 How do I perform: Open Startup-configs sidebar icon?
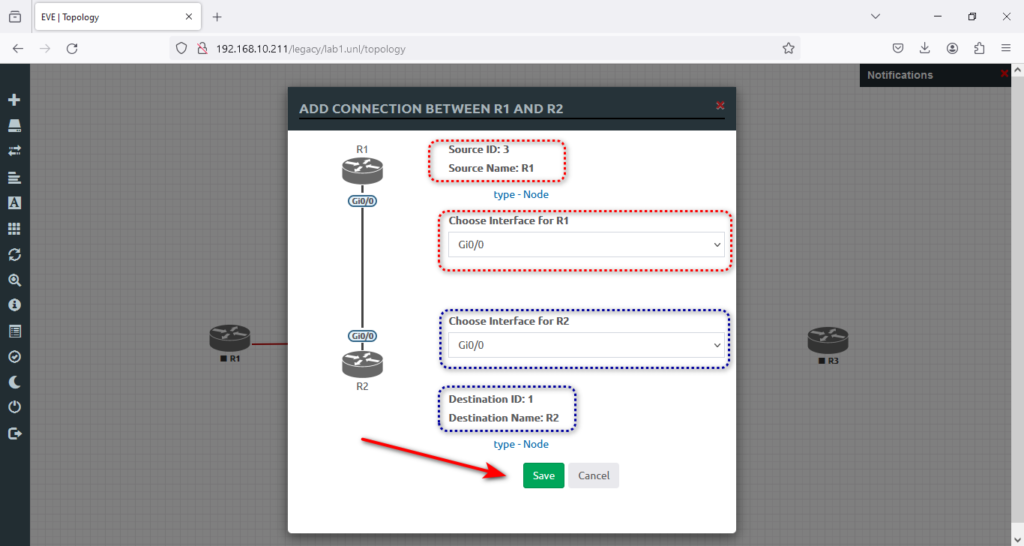tap(14, 177)
